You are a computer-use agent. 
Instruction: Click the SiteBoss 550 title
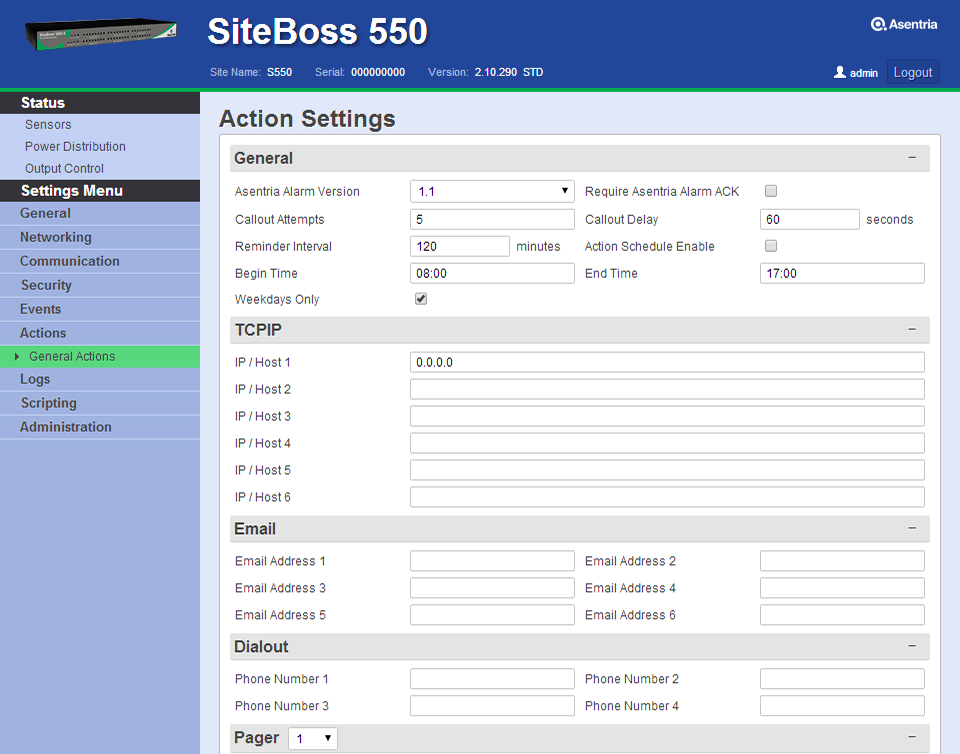(317, 31)
